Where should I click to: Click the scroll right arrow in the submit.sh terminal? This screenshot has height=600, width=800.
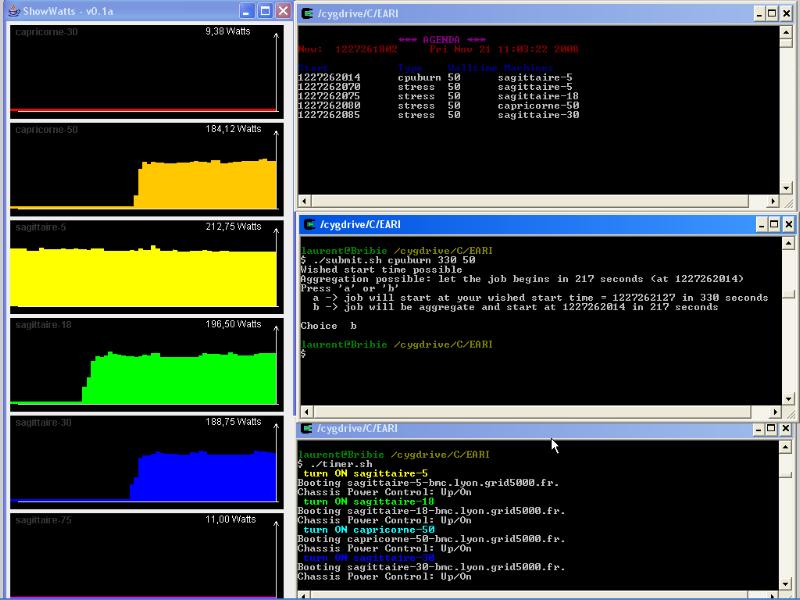click(x=776, y=412)
